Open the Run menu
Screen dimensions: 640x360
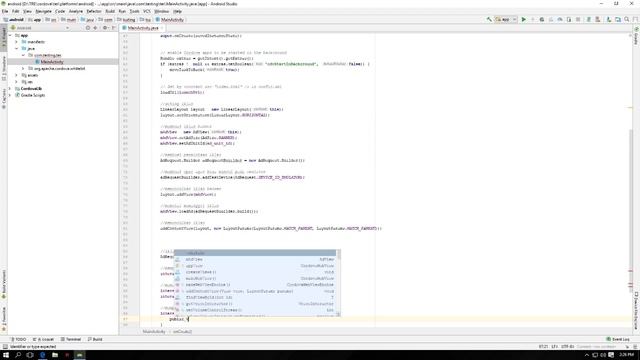pyautogui.click(x=122, y=11)
